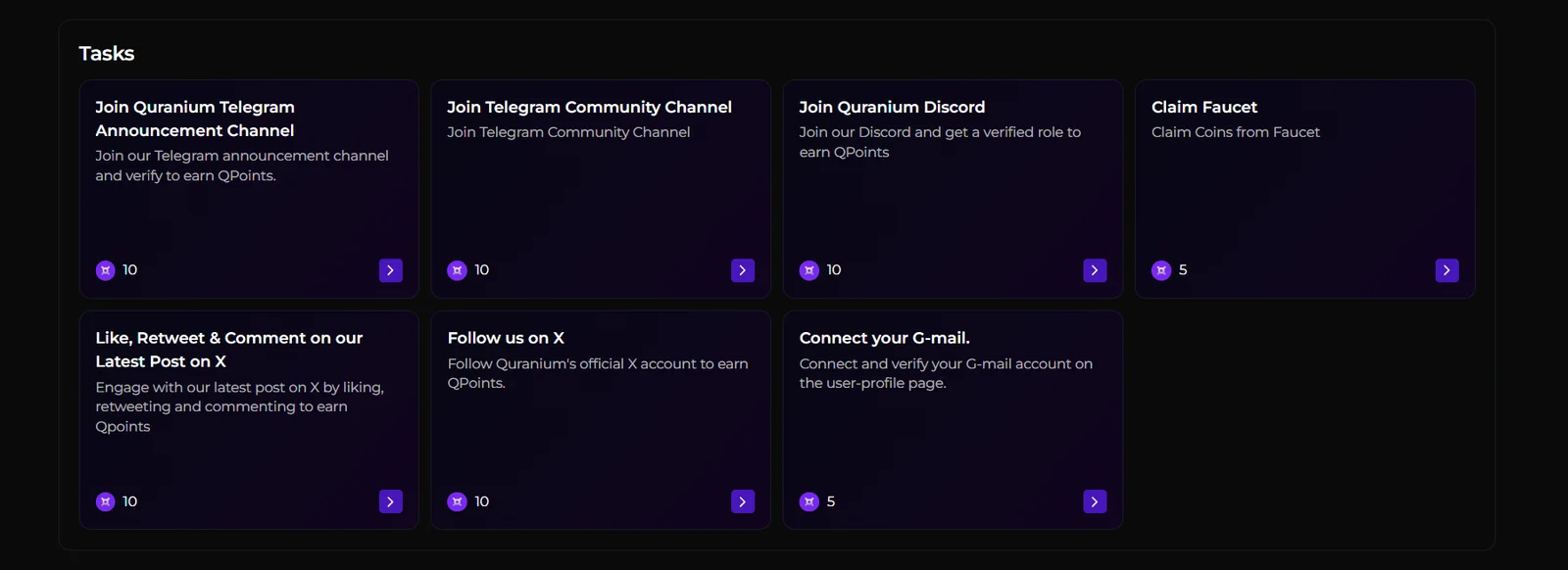Click Join Quranium Telegram Announcement Channel title
The height and width of the screenshot is (570, 1568).
(x=195, y=119)
